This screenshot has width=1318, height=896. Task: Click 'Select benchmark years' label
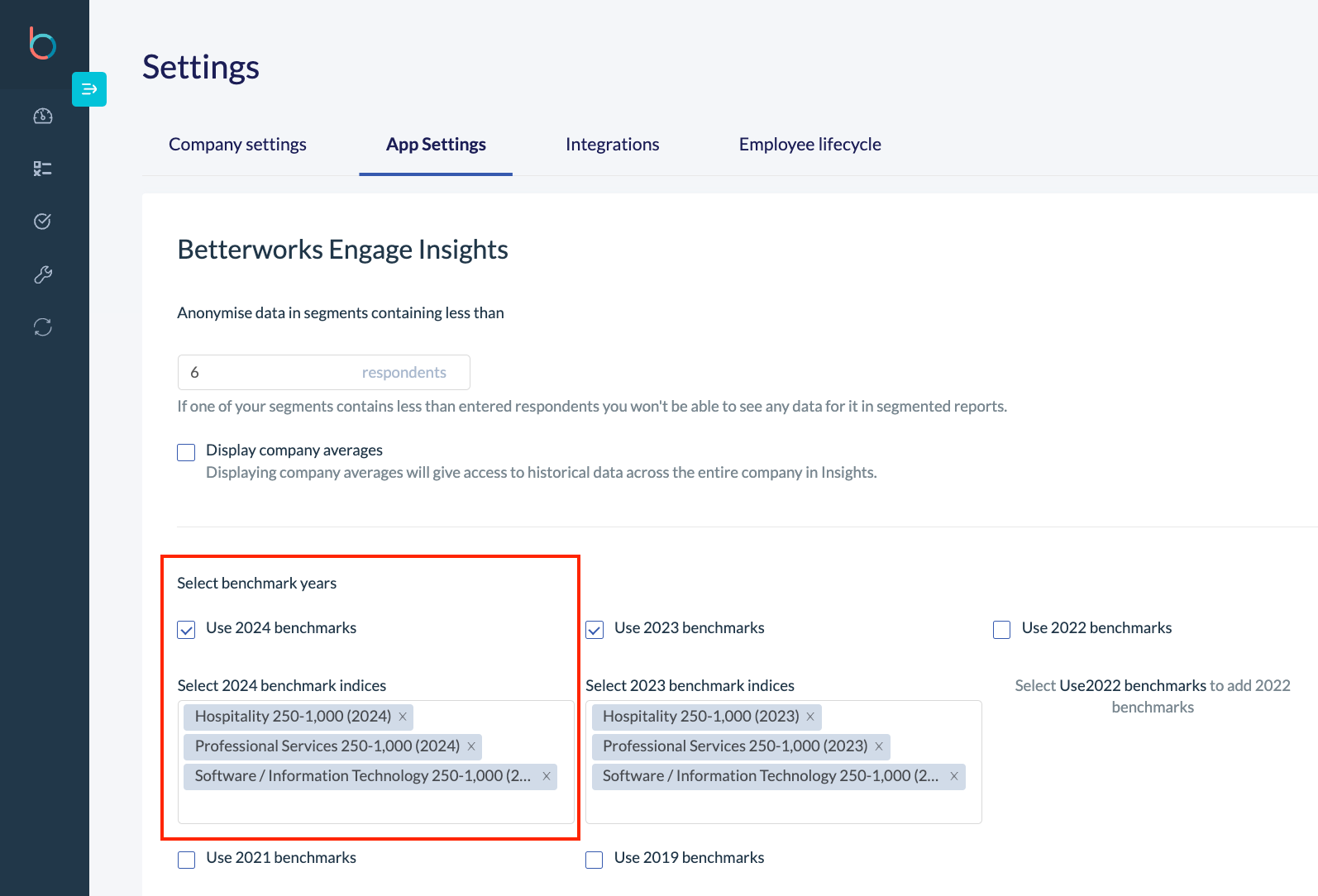pos(256,584)
